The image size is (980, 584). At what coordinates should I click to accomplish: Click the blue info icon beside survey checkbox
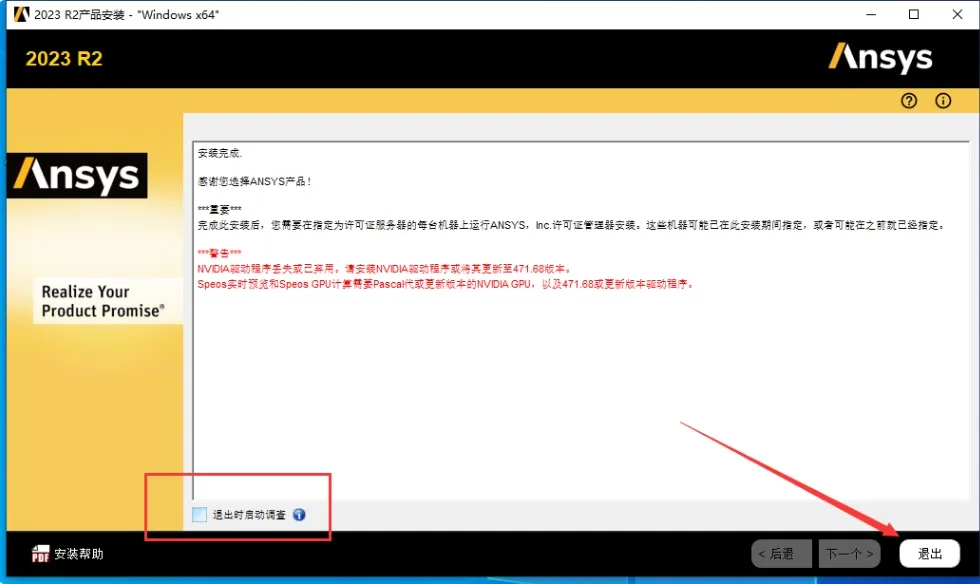pyautogui.click(x=299, y=515)
